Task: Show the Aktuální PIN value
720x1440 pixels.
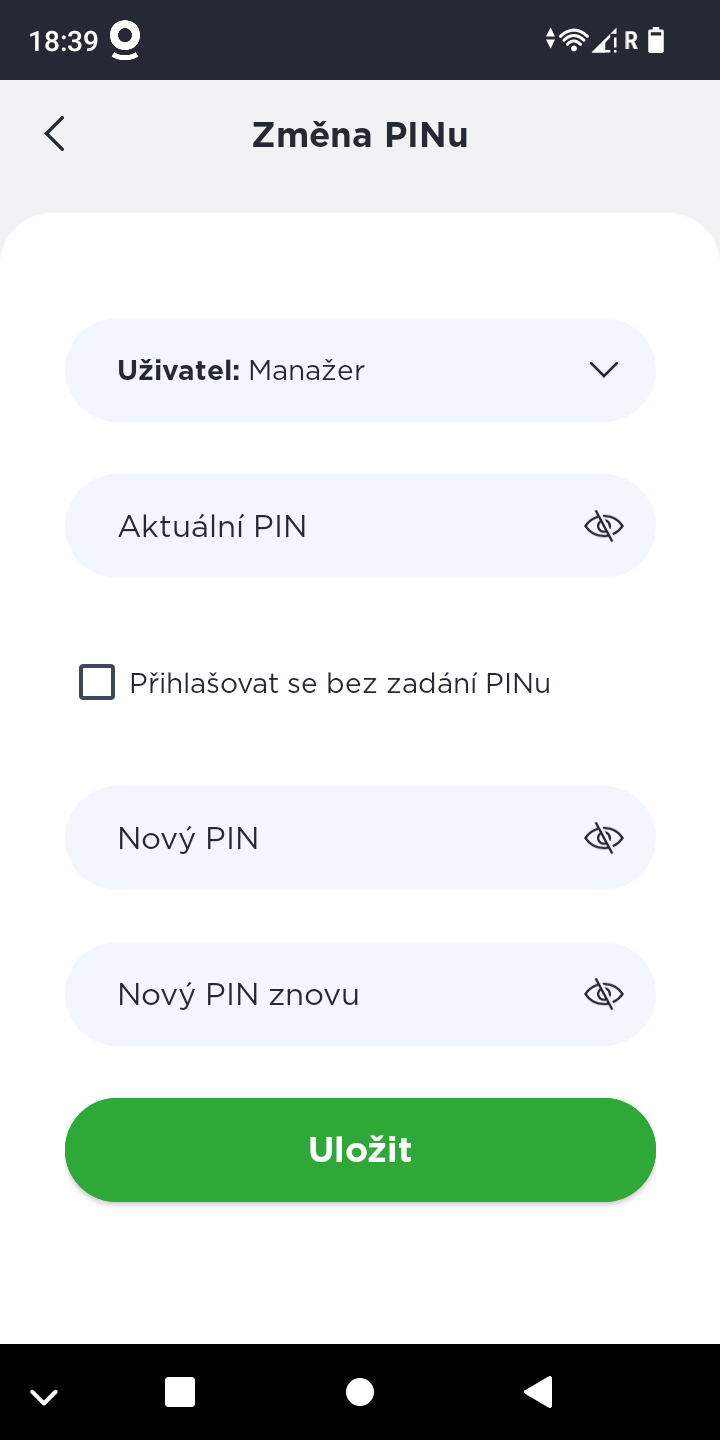Action: coord(603,526)
